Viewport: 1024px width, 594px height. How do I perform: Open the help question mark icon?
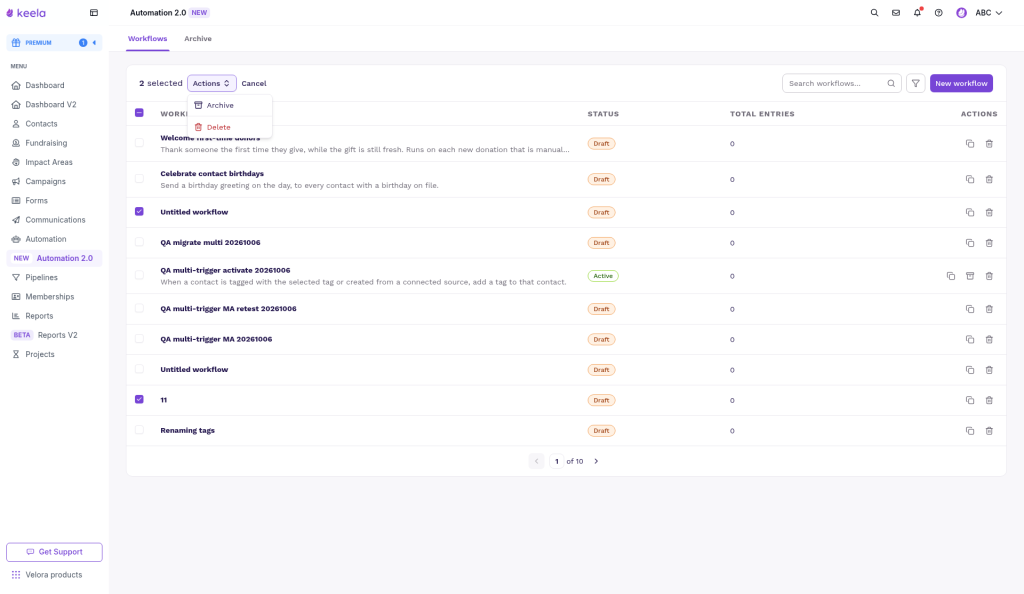point(938,12)
